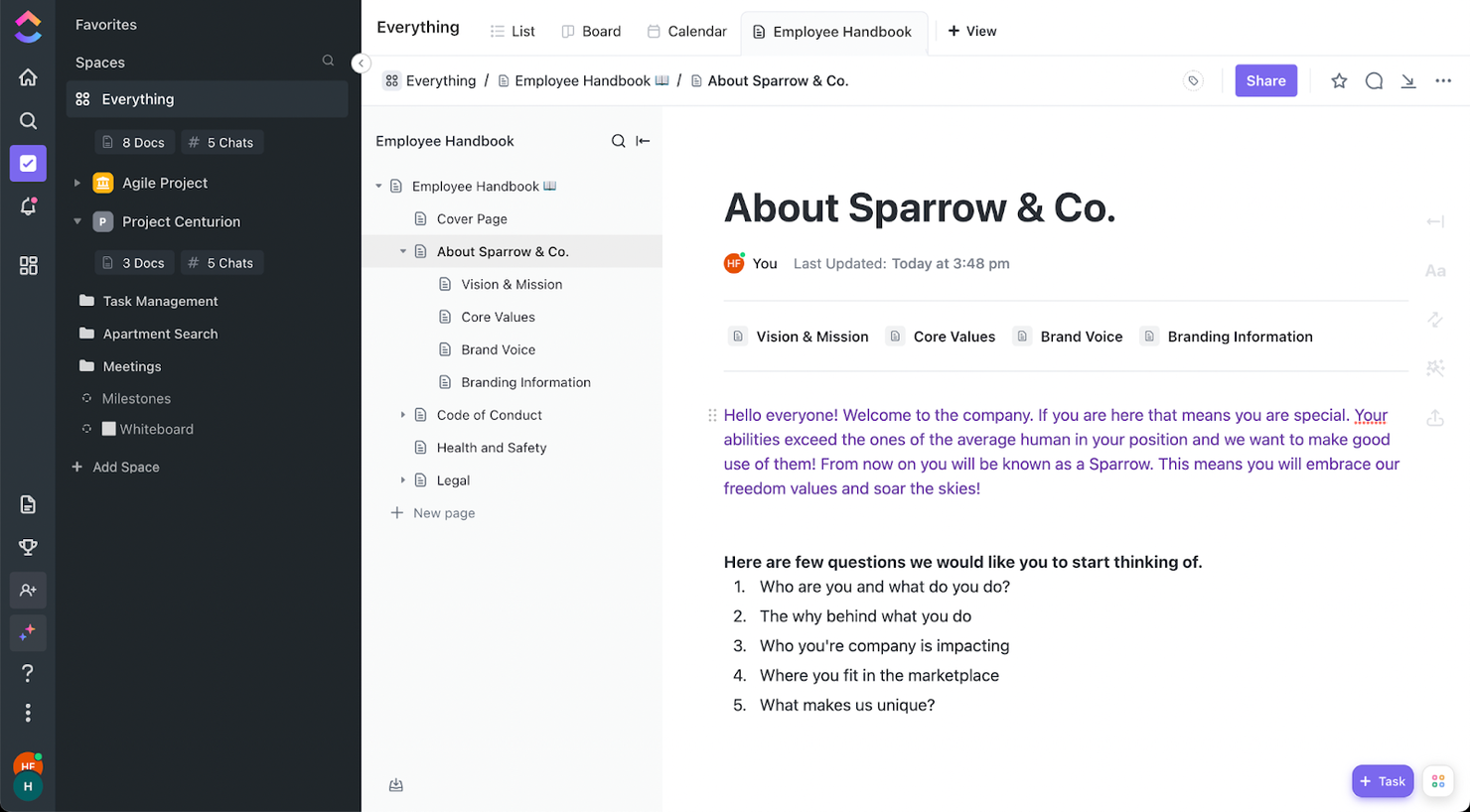Switch to the List view tab
The image size is (1470, 812).
click(513, 31)
